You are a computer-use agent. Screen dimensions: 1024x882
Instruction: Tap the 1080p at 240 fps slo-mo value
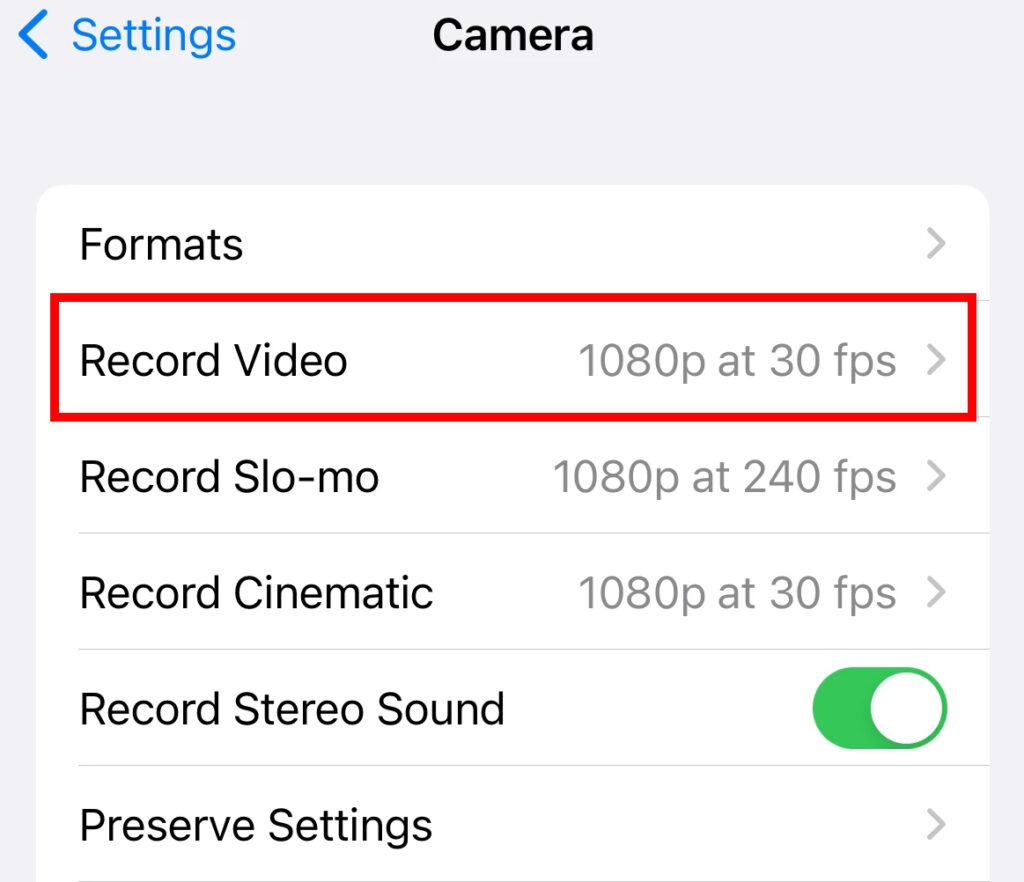(725, 477)
